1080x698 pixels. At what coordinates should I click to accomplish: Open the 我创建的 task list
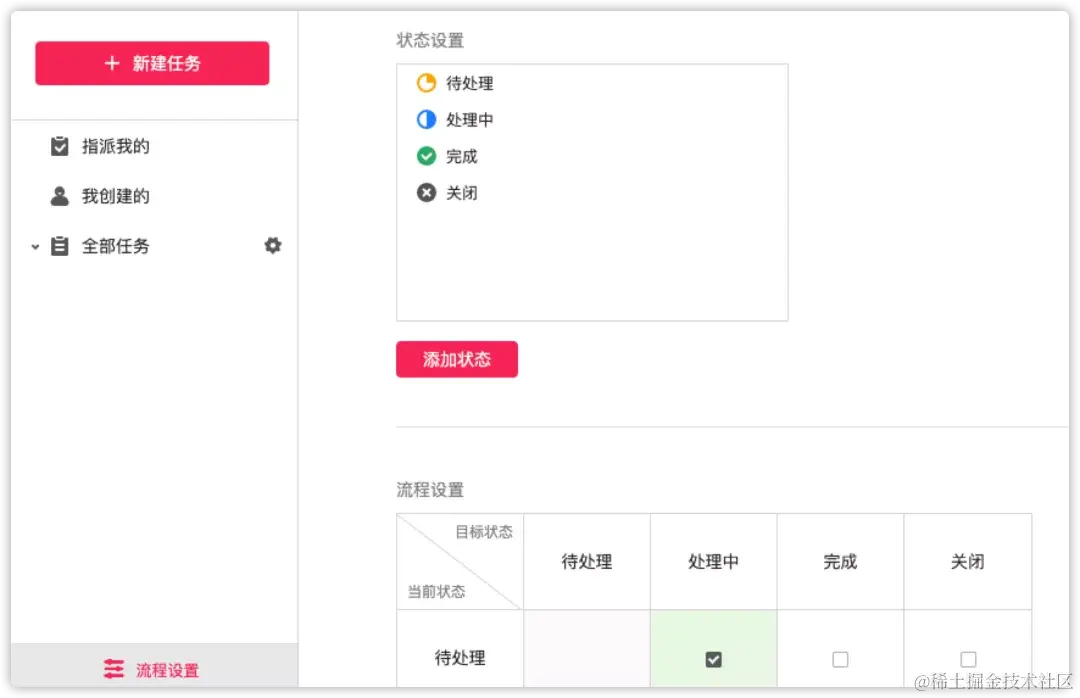pyautogui.click(x=115, y=196)
